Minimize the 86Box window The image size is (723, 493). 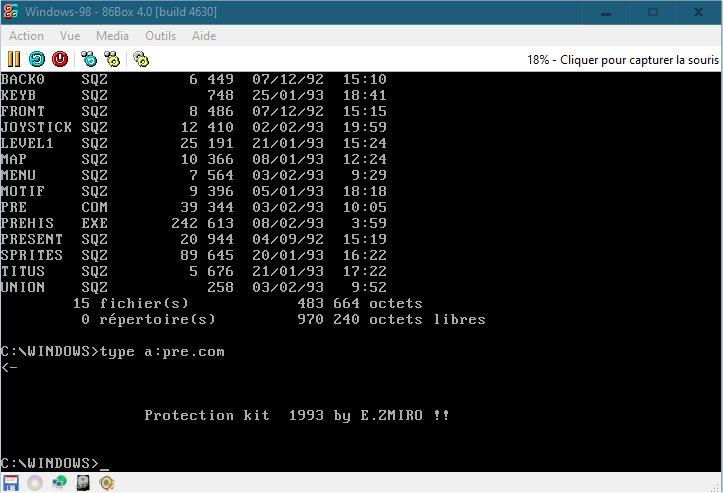606,12
